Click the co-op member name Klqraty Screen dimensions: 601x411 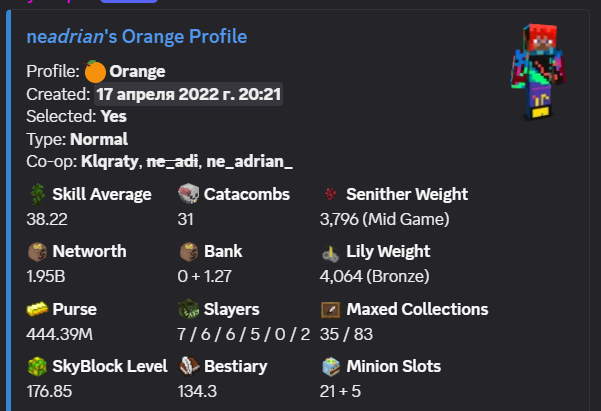pyautogui.click(x=109, y=162)
